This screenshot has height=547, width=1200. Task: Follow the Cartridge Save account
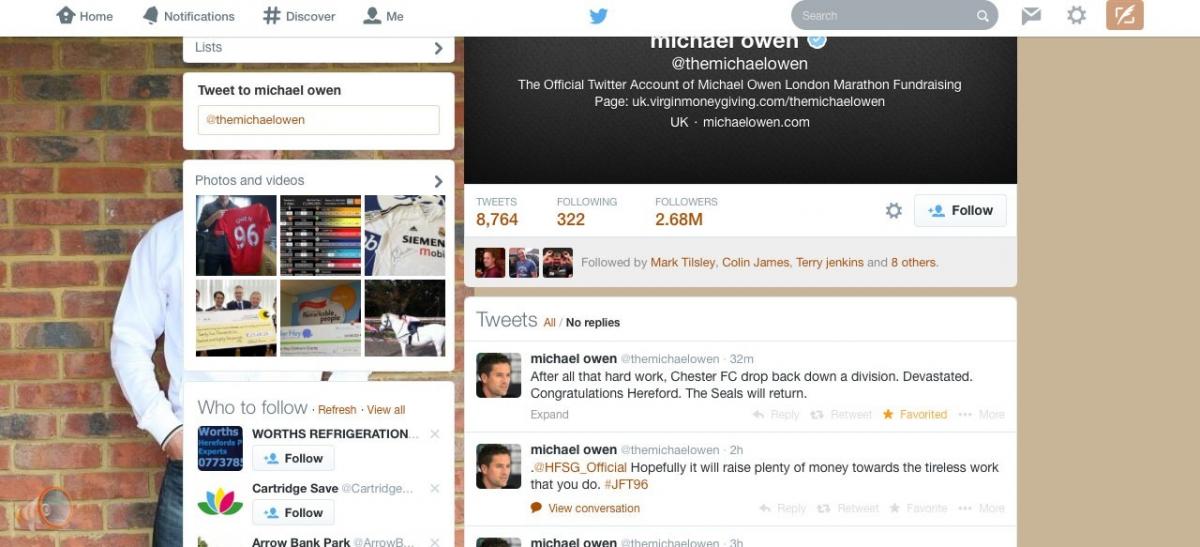pyautogui.click(x=293, y=512)
